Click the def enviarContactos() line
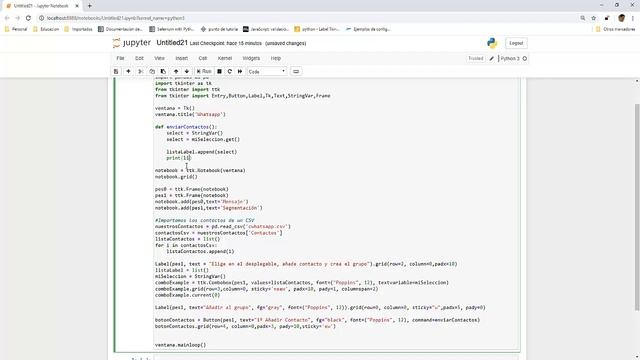The image size is (640, 360). tap(186, 127)
